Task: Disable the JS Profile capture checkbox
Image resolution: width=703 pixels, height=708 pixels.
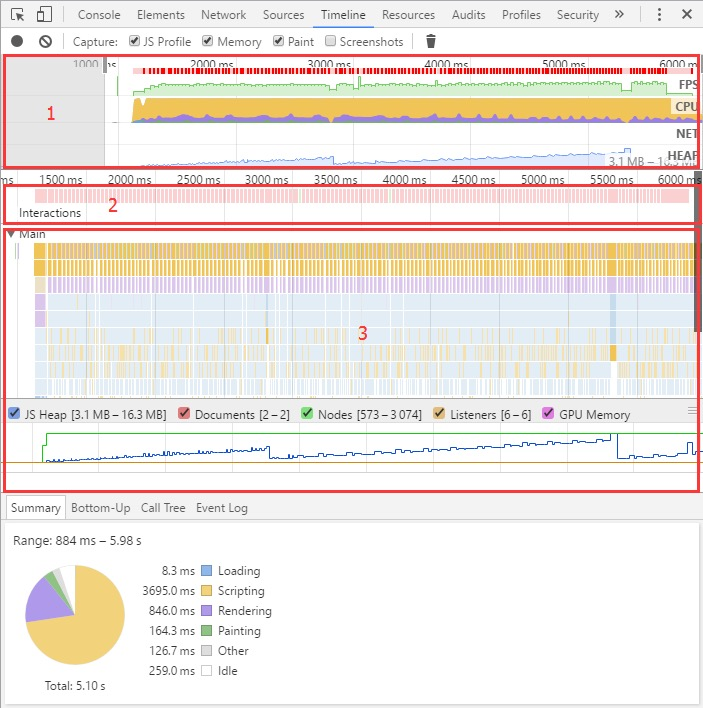Action: coord(134,41)
